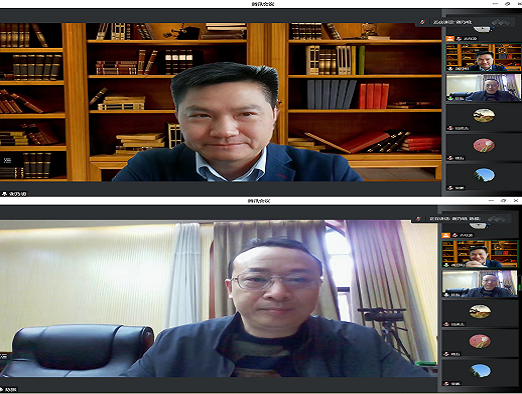The image size is (522, 394).
Task: Click the muted mic icon beside host badge, bottom window
Action: 455,235
